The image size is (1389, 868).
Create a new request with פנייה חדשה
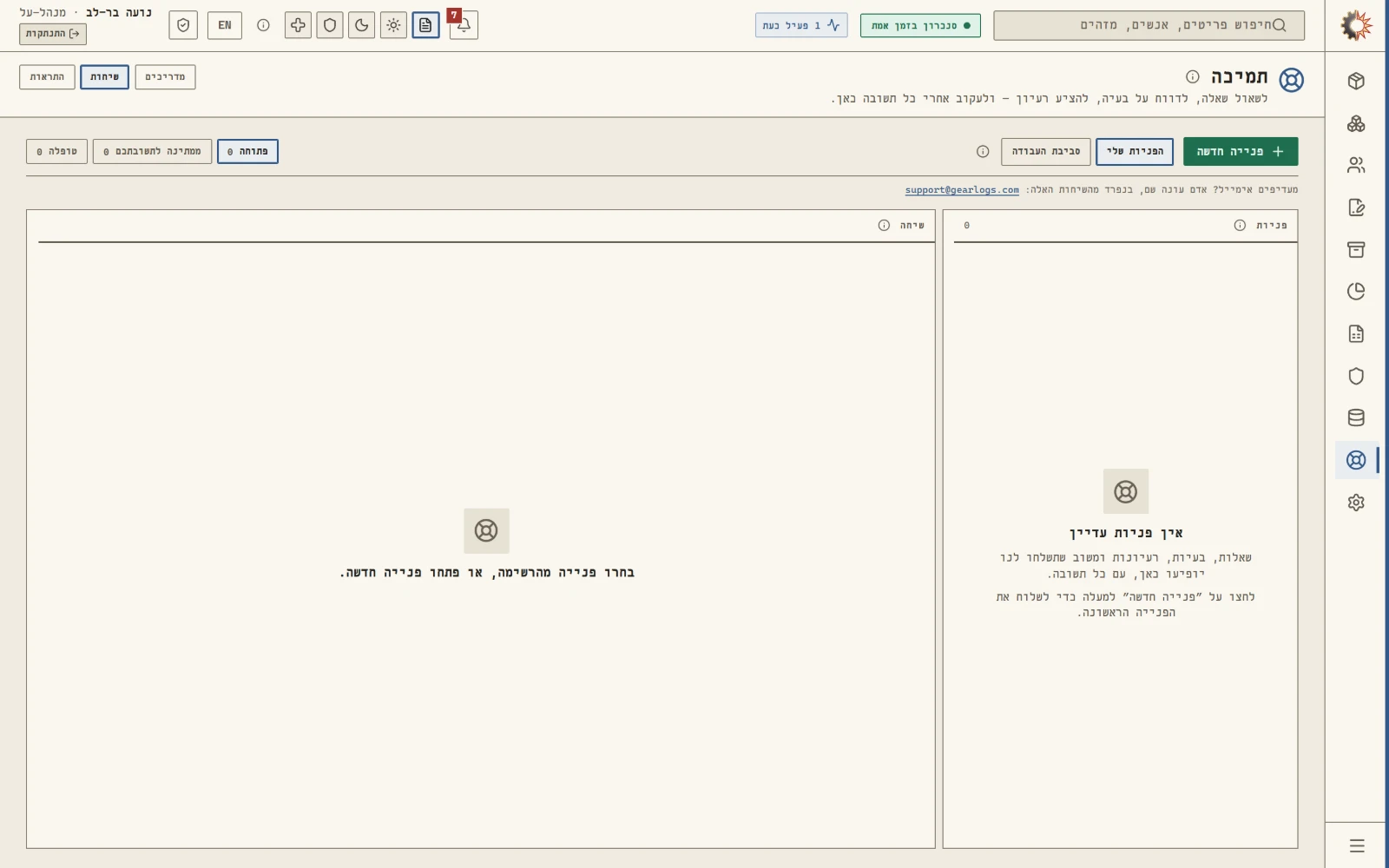coord(1241,151)
